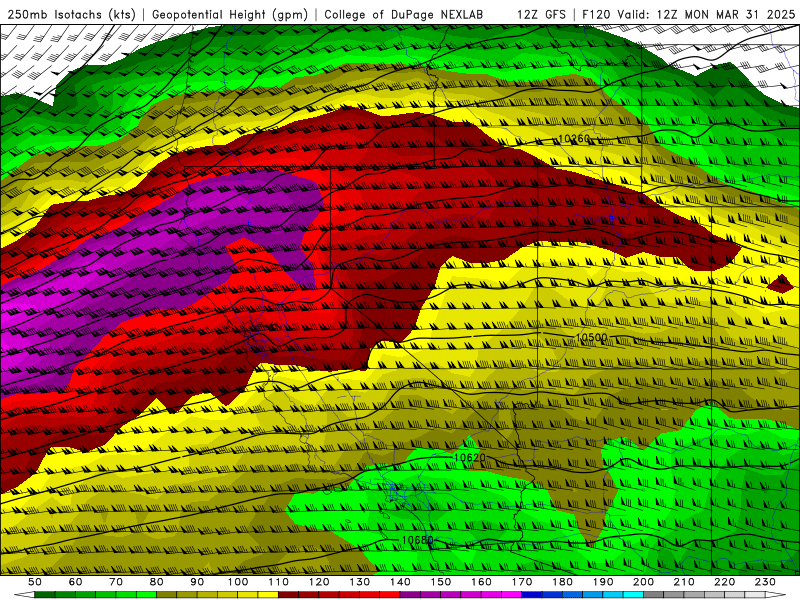Image resolution: width=800 pixels, height=600 pixels.
Task: Click the 170 value on the color scale
Action: [x=522, y=582]
